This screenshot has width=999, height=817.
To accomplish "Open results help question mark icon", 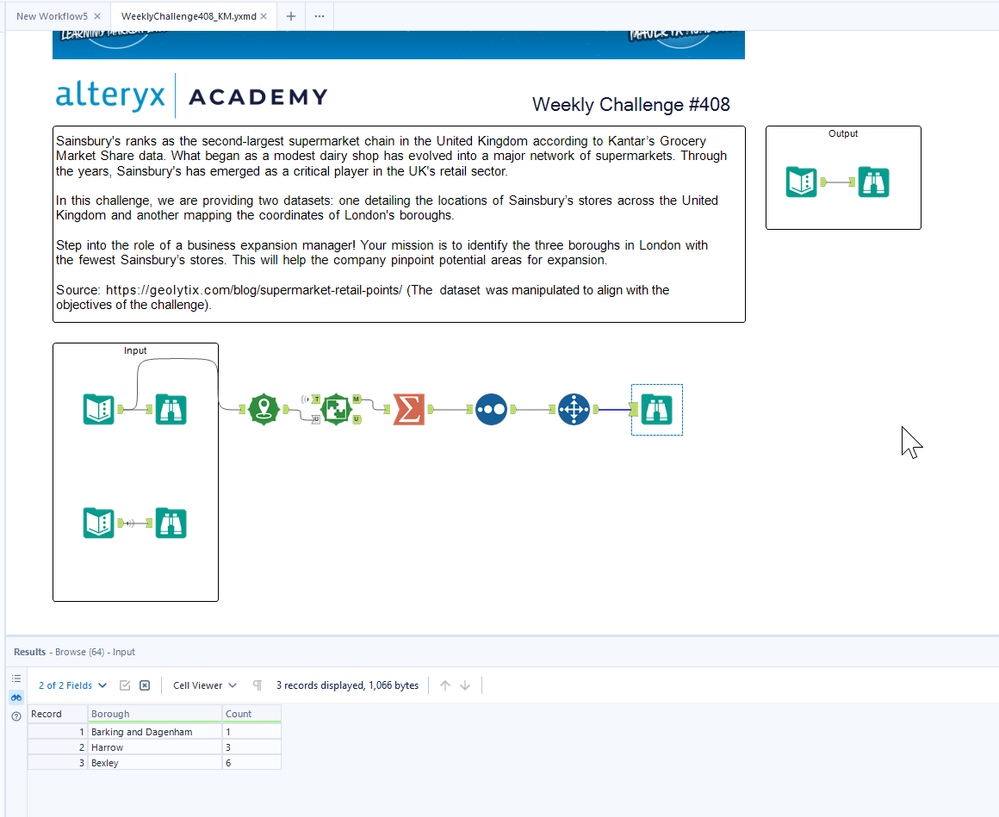I will (x=17, y=716).
